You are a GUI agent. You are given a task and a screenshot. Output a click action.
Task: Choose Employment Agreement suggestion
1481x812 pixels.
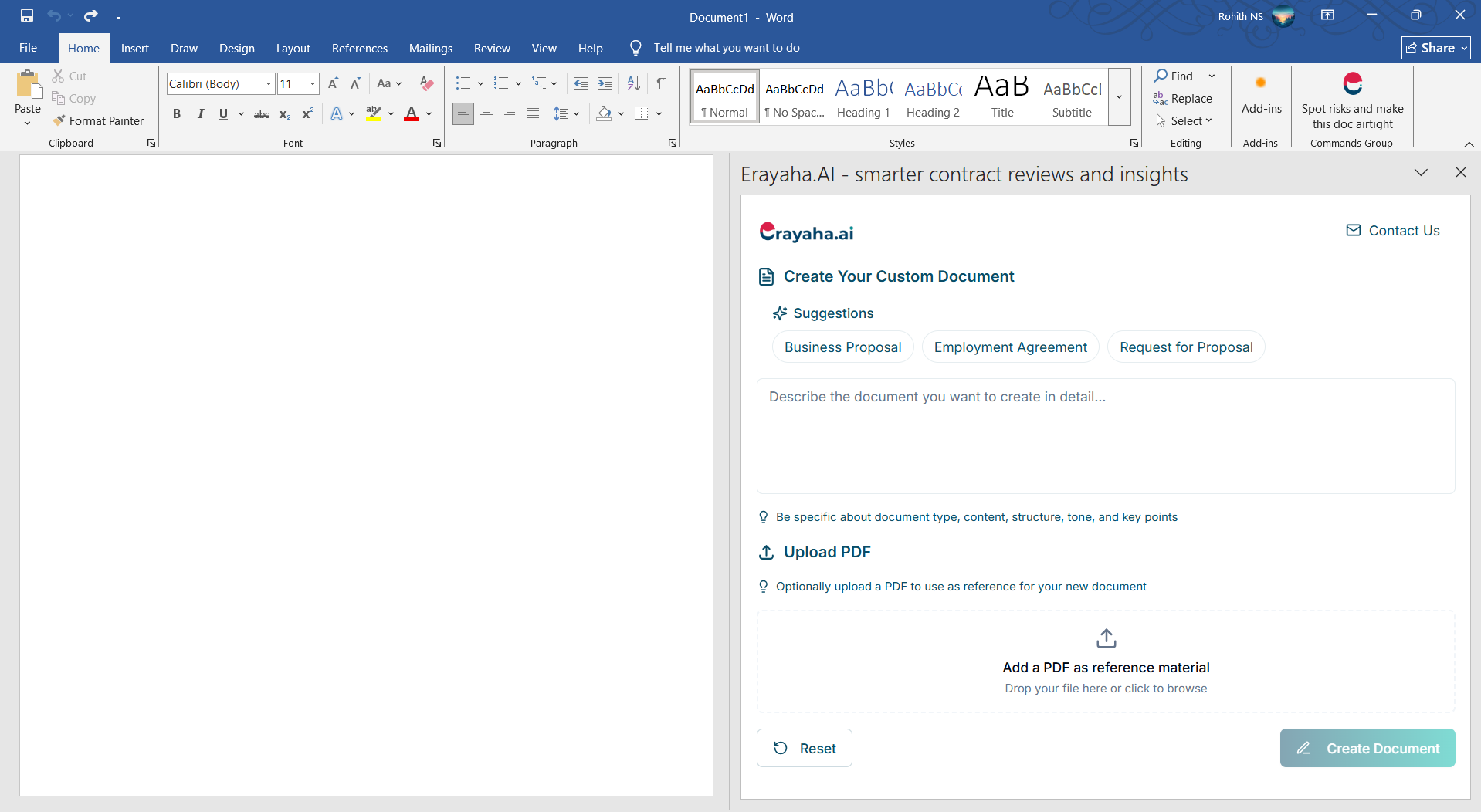click(x=1010, y=347)
